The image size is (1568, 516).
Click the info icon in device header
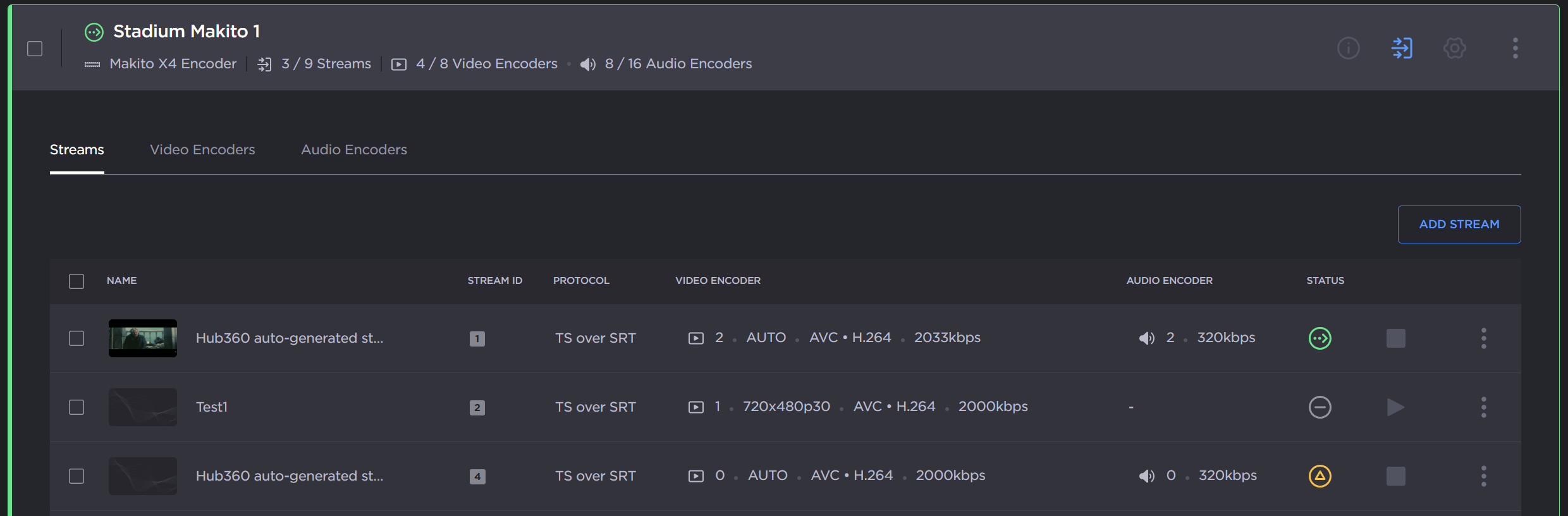click(x=1348, y=48)
